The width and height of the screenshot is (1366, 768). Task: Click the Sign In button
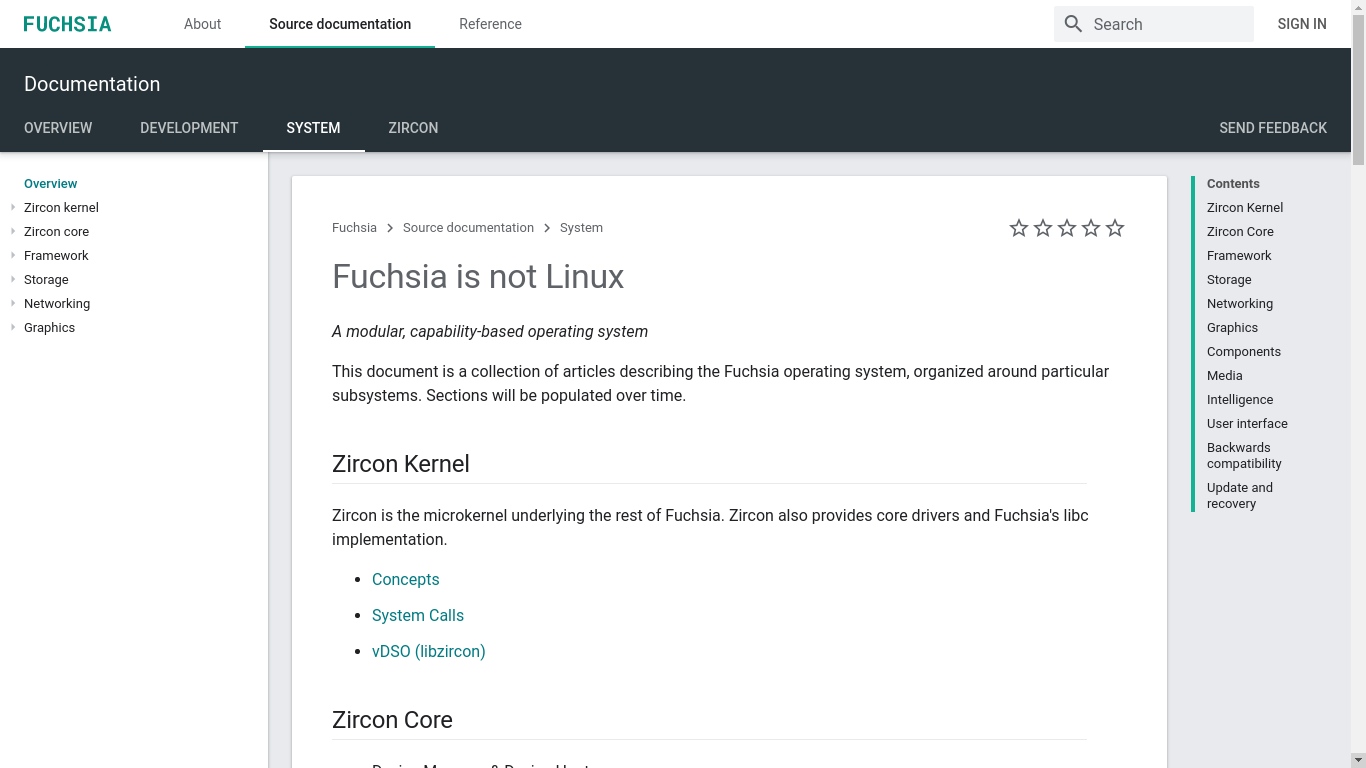pyautogui.click(x=1302, y=24)
